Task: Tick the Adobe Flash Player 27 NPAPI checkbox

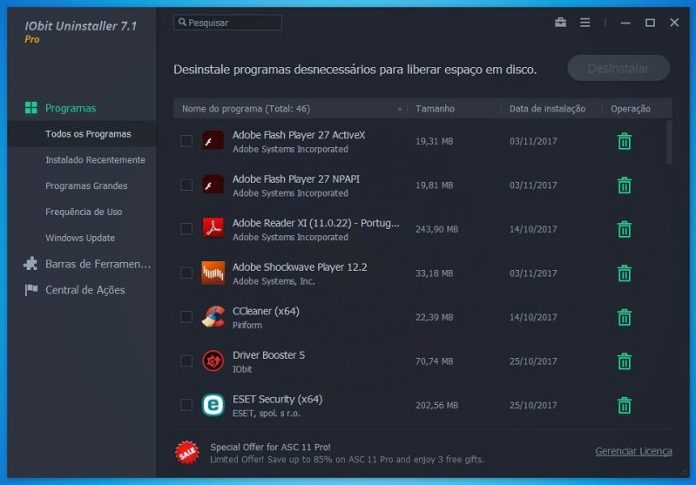Action: click(x=186, y=185)
